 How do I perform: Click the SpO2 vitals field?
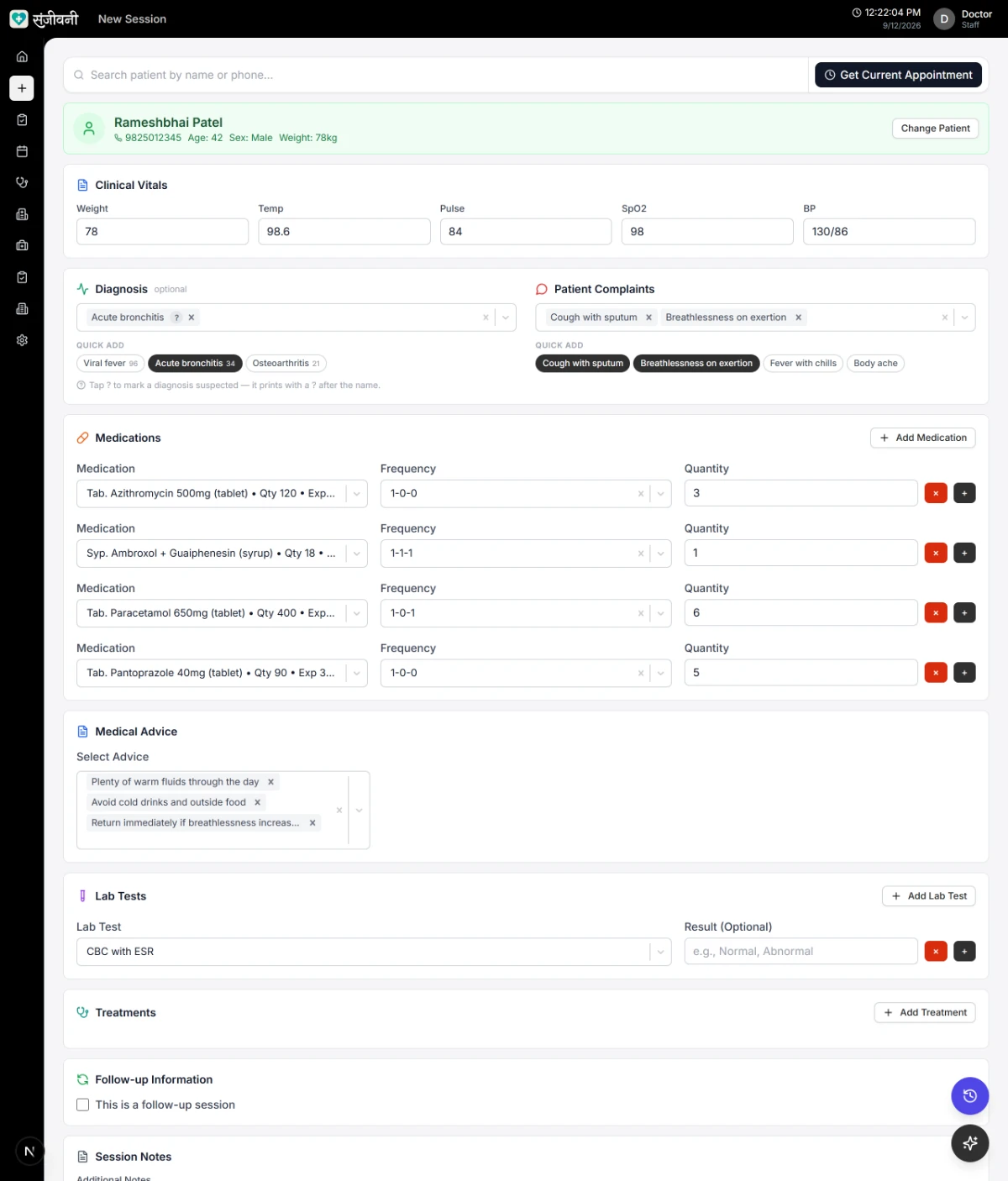coord(707,232)
